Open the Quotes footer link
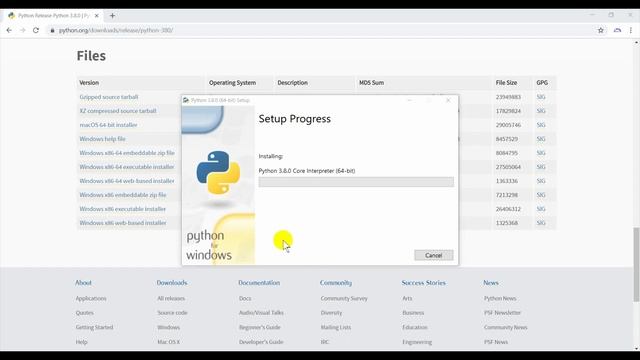Image resolution: width=640 pixels, height=360 pixels. 84,313
